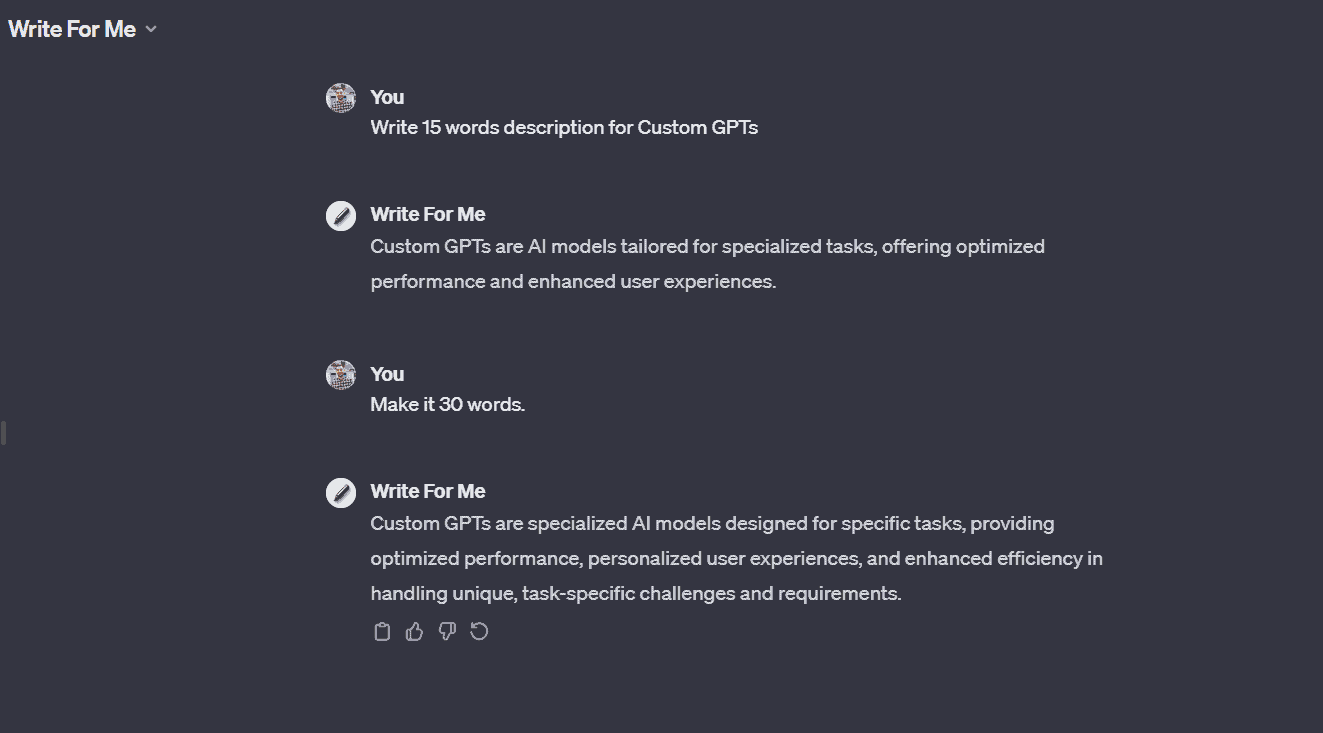Click the first 'Write For Me' sender label
The width and height of the screenshot is (1323, 733).
click(428, 214)
